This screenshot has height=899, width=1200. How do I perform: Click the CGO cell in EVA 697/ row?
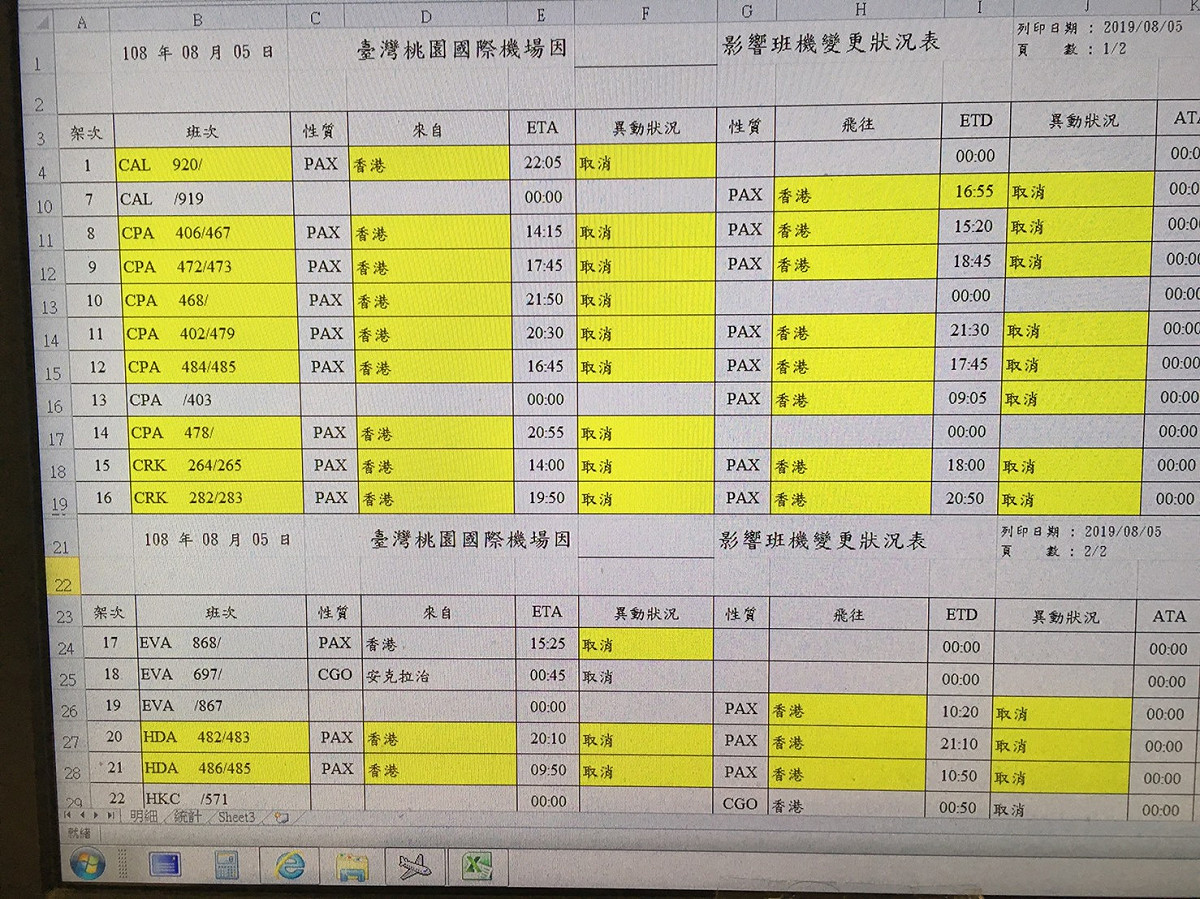pos(335,674)
